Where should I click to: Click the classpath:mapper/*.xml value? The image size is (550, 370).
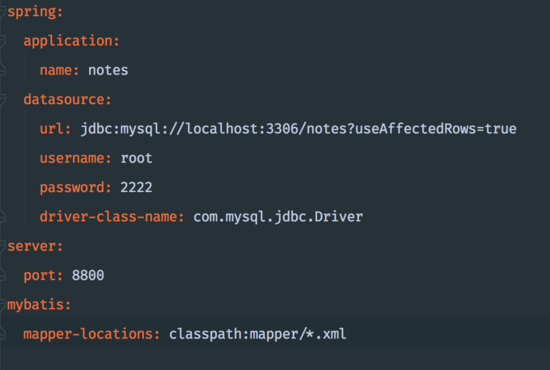tap(258, 334)
